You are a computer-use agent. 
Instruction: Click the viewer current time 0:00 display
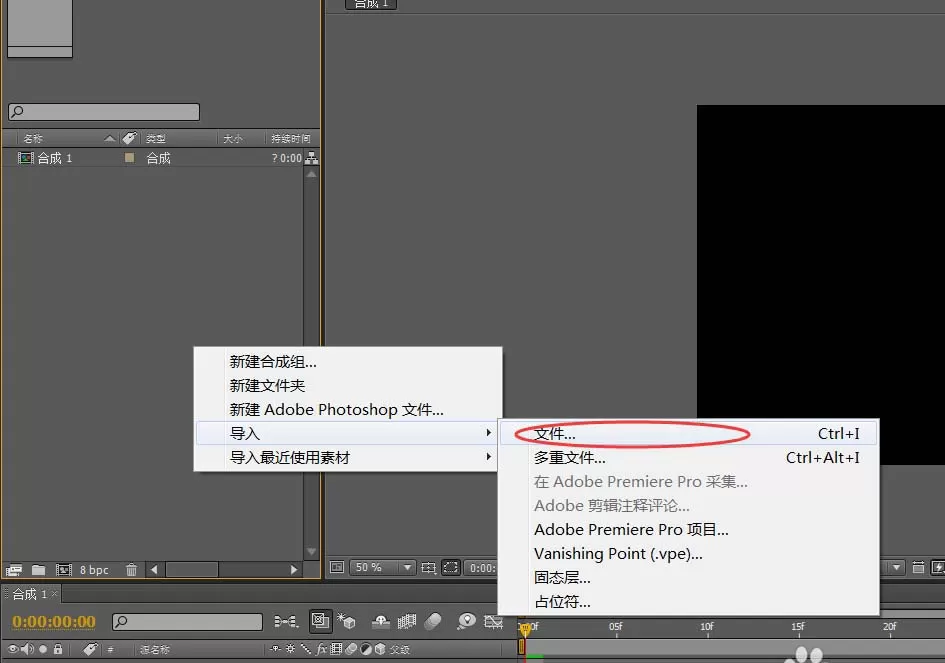coord(482,567)
